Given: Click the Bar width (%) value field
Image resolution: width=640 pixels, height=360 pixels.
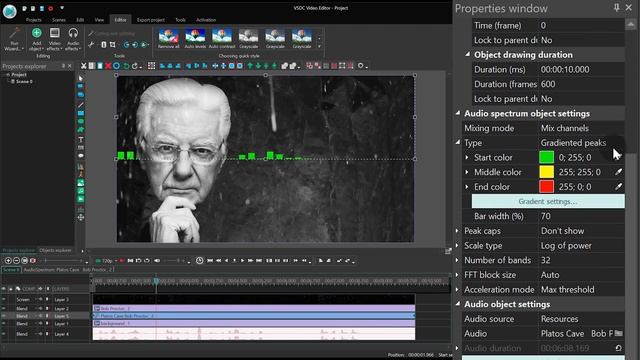Looking at the screenshot, I should click(x=581, y=216).
